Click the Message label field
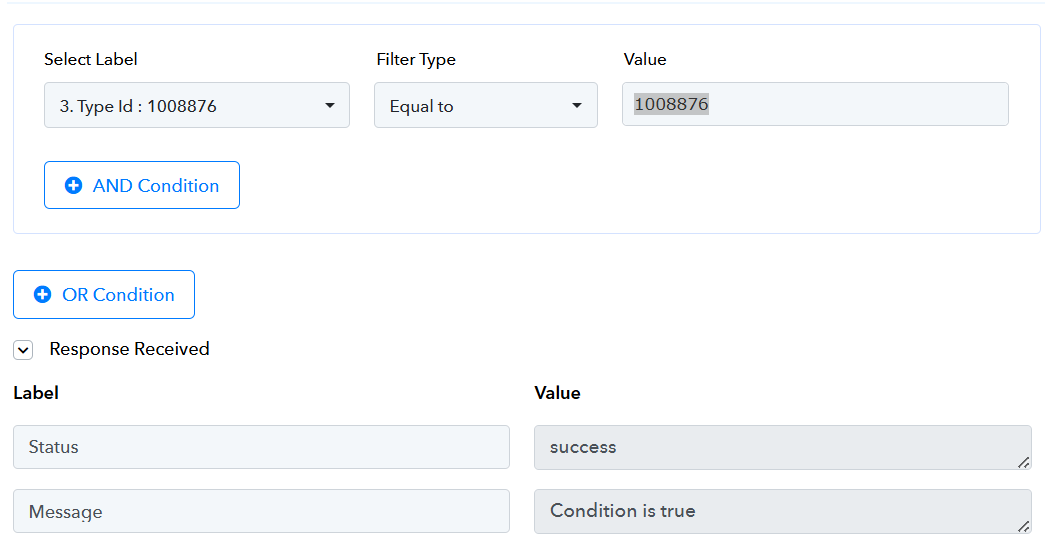This screenshot has width=1045, height=547. point(261,511)
